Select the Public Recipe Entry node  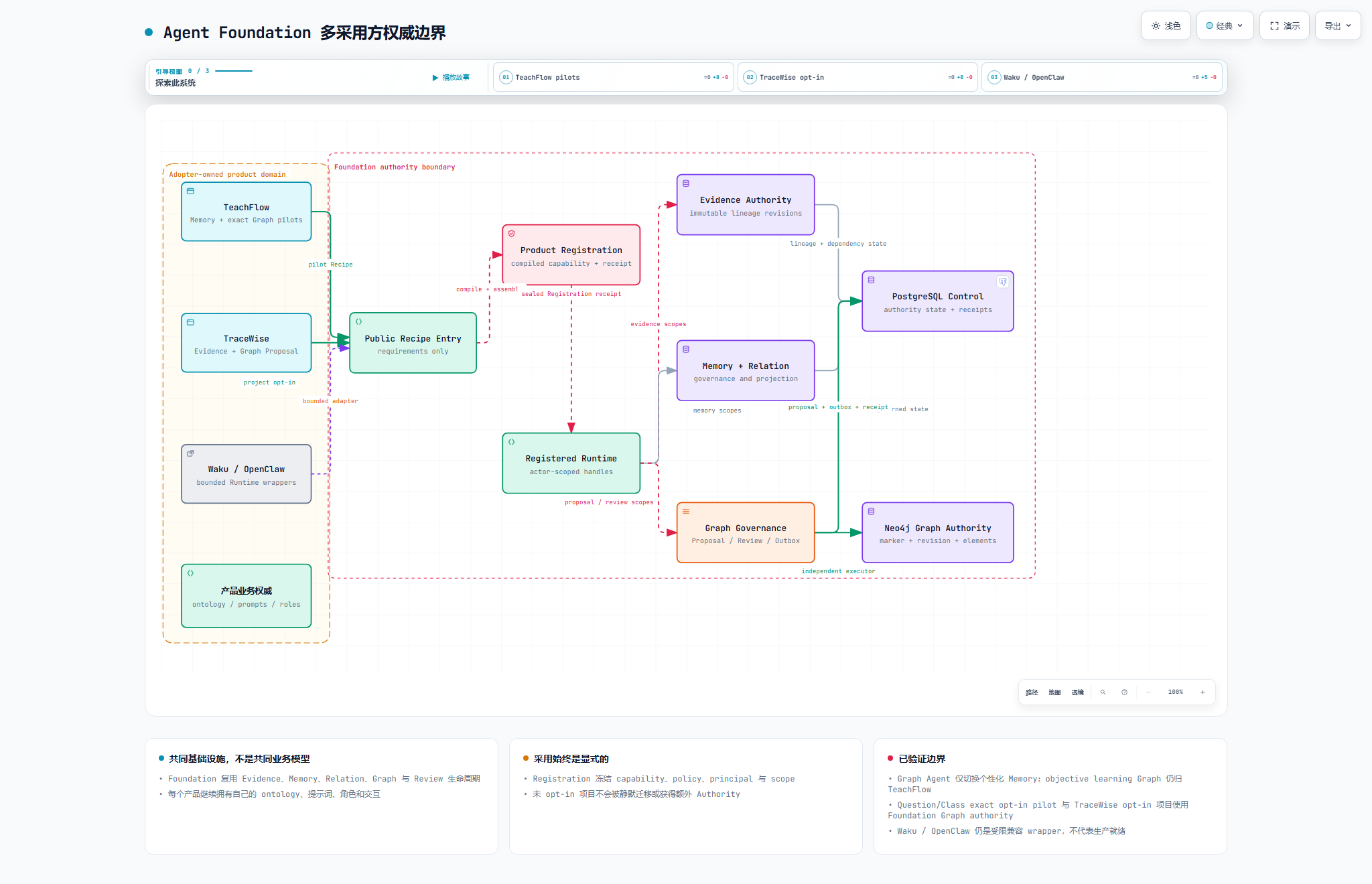pyautogui.click(x=413, y=343)
